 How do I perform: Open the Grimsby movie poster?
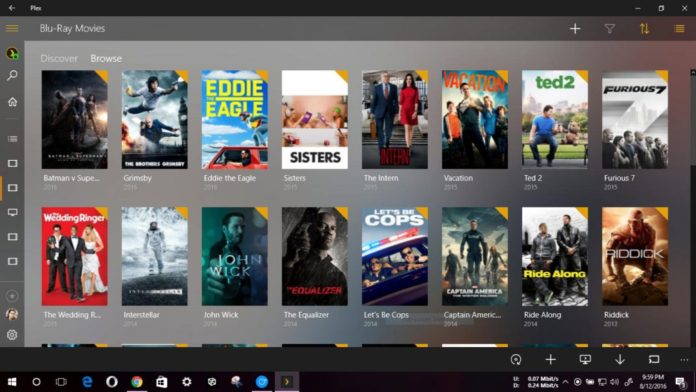154,119
